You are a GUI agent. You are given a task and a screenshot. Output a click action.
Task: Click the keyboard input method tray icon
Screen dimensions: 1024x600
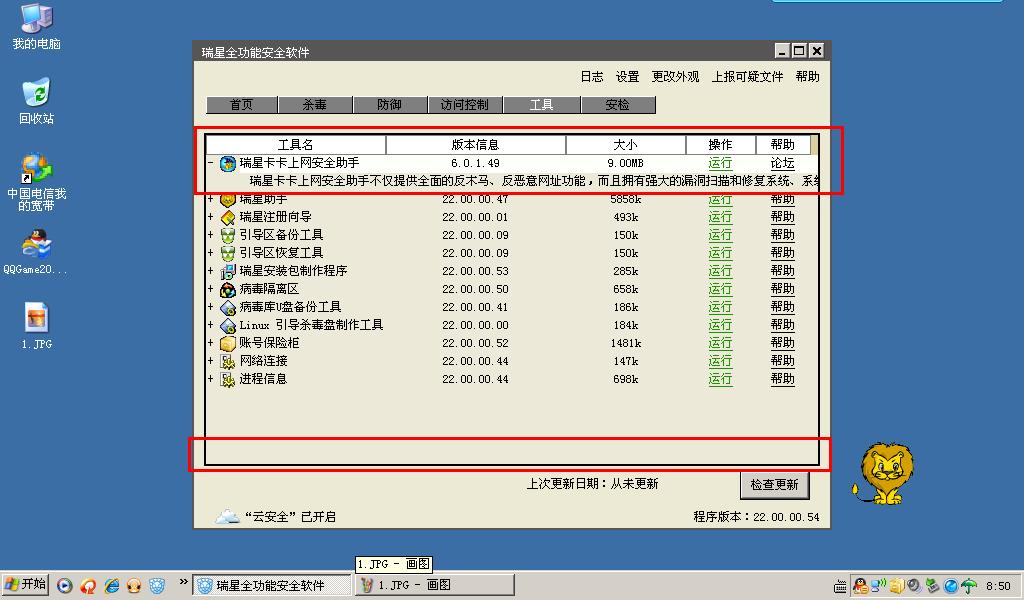point(840,587)
